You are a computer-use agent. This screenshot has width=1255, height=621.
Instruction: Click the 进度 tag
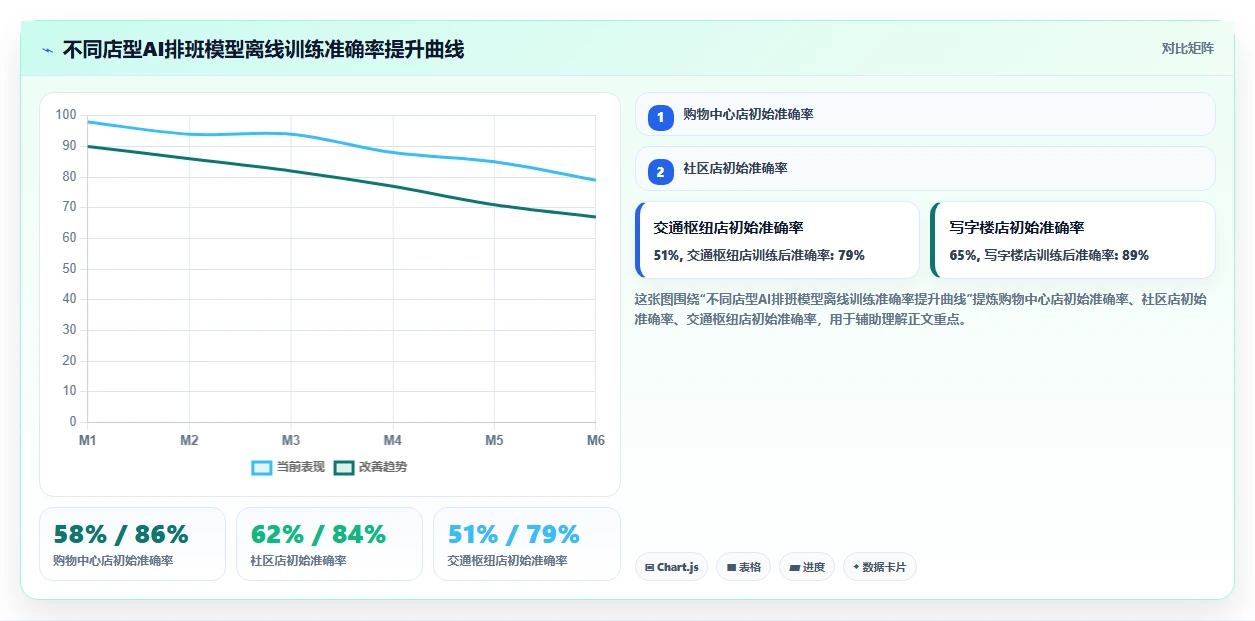(x=807, y=567)
